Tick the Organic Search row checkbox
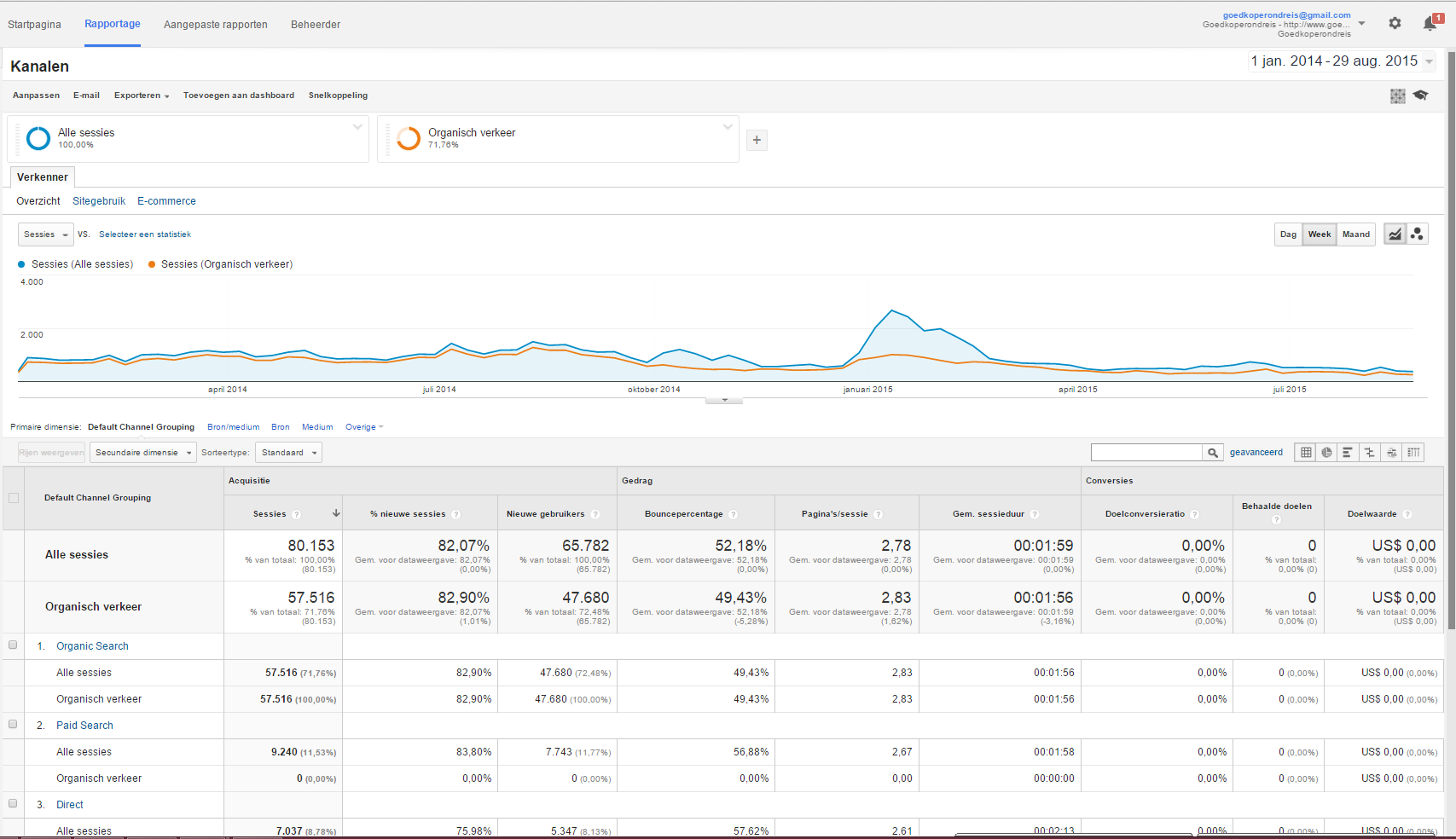 click(x=13, y=645)
